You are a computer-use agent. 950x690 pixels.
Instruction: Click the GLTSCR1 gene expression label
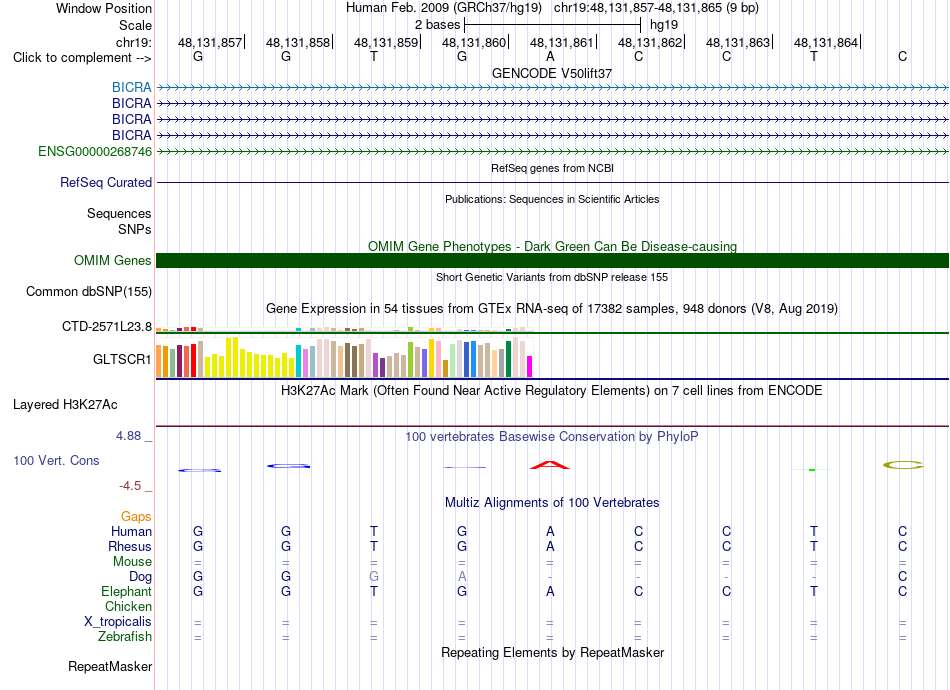[122, 359]
